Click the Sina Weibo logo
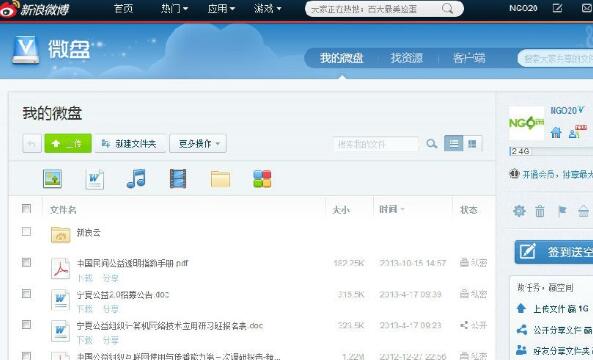Viewport: 593px width, 360px height. (35, 9)
